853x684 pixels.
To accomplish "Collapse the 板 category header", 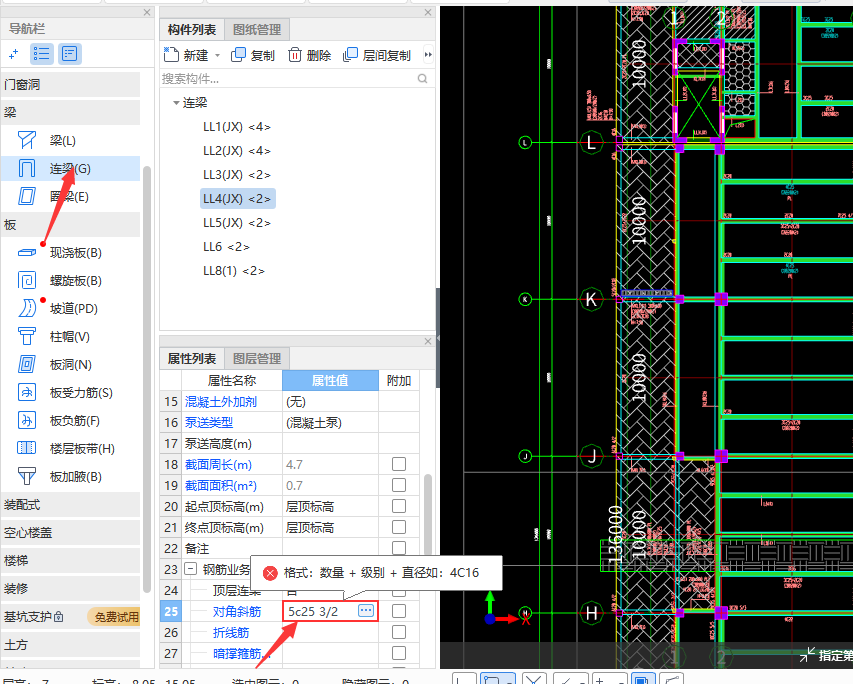I will click(x=71, y=225).
